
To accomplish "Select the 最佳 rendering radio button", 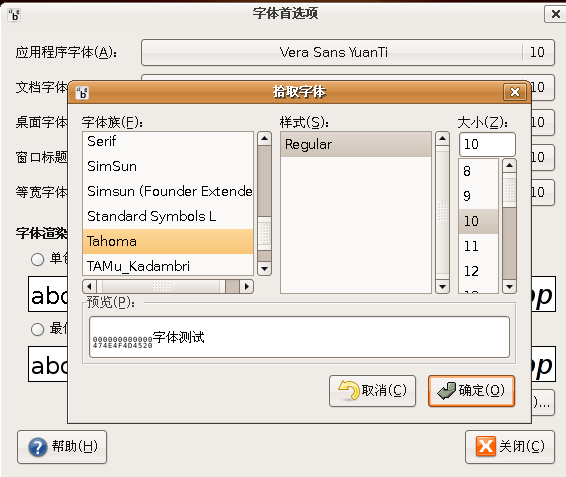I will pyautogui.click(x=37, y=329).
